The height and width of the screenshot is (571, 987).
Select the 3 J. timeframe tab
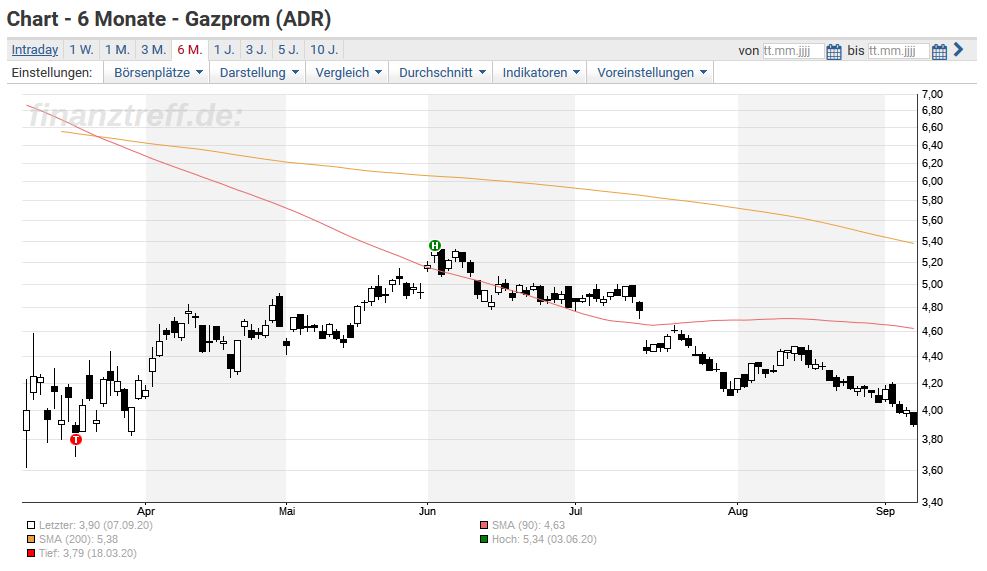click(x=256, y=50)
